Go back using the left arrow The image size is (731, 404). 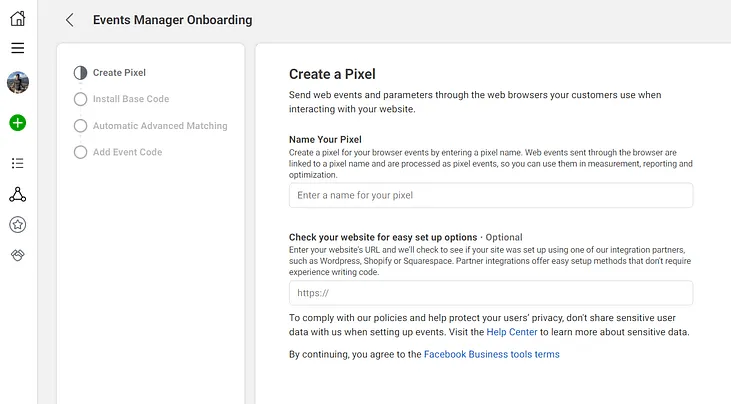(x=69, y=20)
